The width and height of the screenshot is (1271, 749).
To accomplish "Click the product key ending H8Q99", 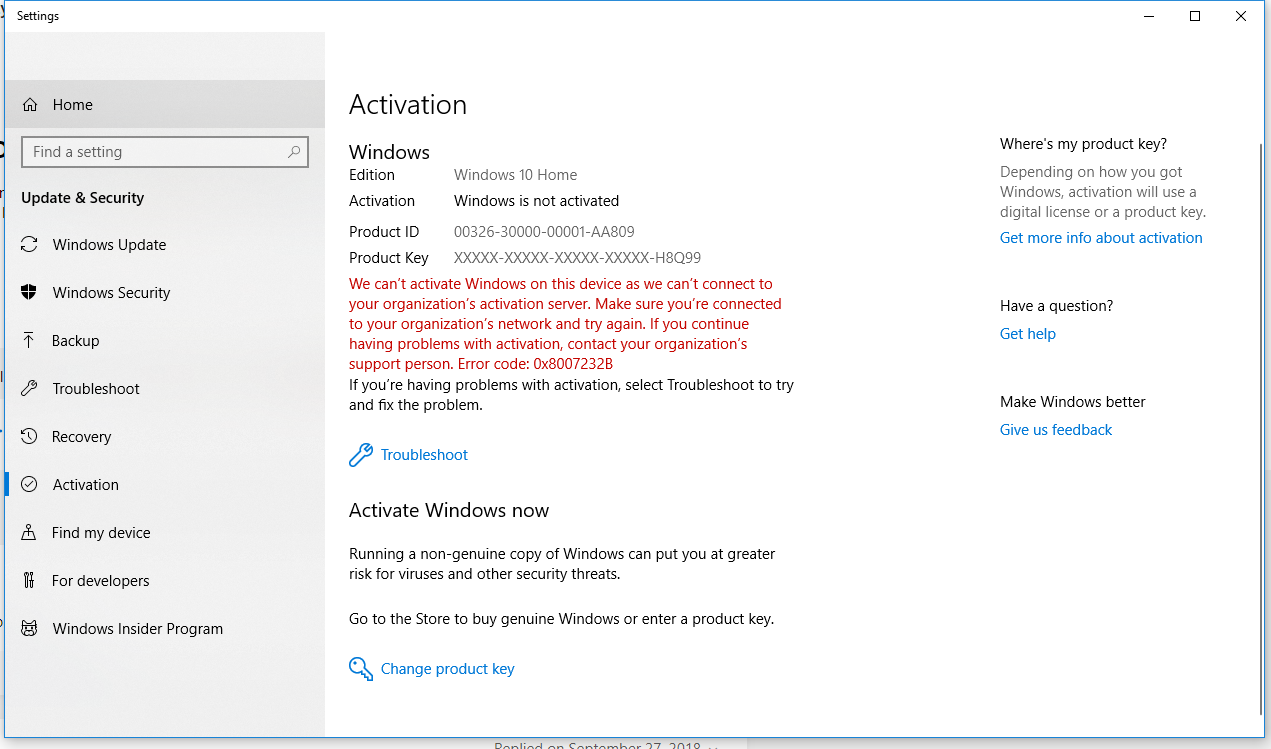I will tap(577, 258).
